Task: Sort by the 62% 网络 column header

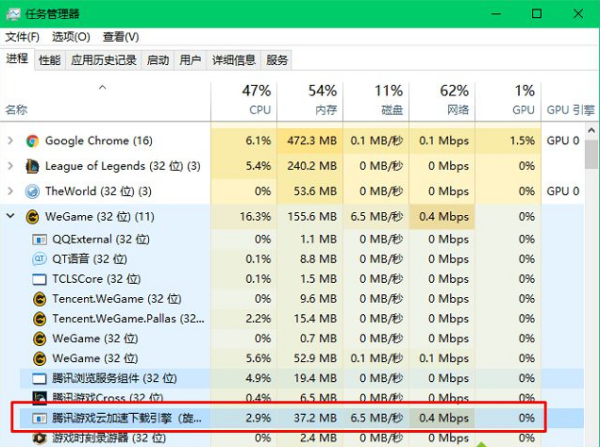Action: 442,100
